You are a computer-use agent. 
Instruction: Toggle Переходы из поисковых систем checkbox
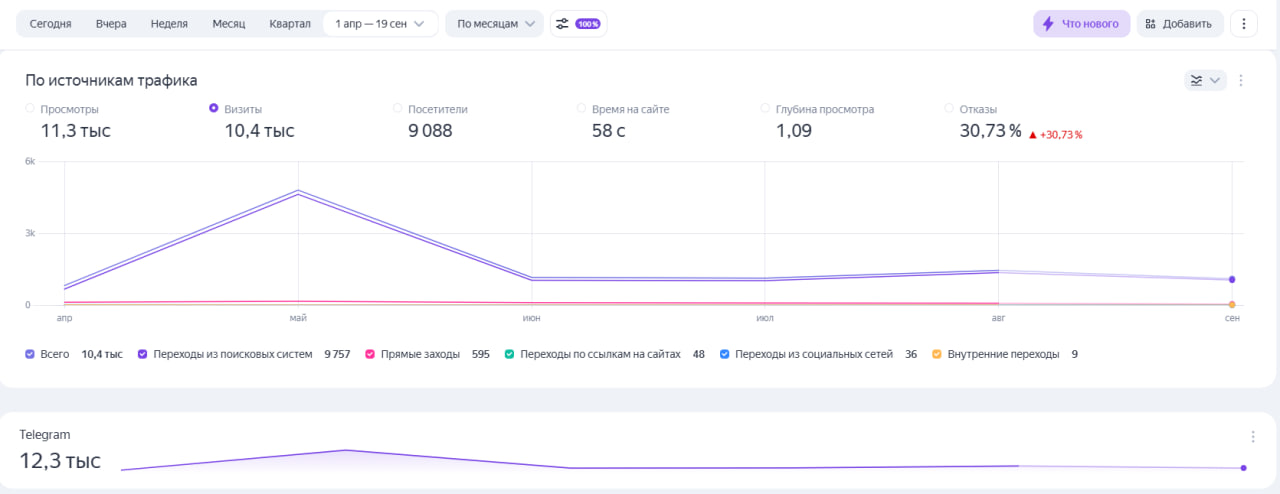pos(143,354)
